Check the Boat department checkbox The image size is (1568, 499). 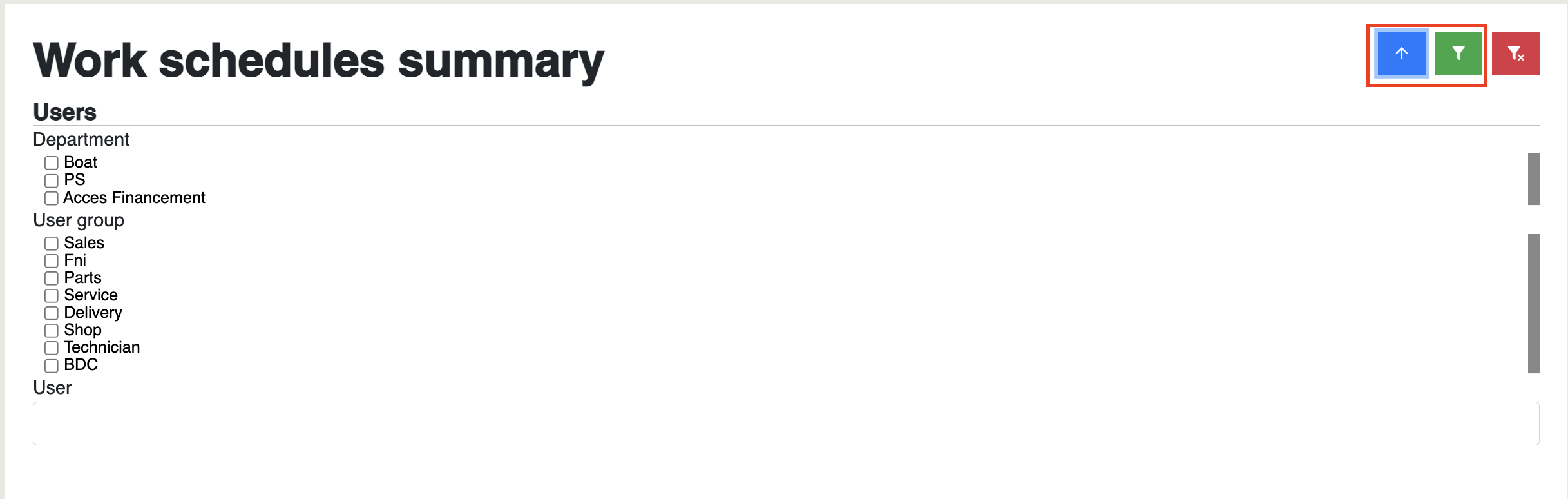[52, 162]
